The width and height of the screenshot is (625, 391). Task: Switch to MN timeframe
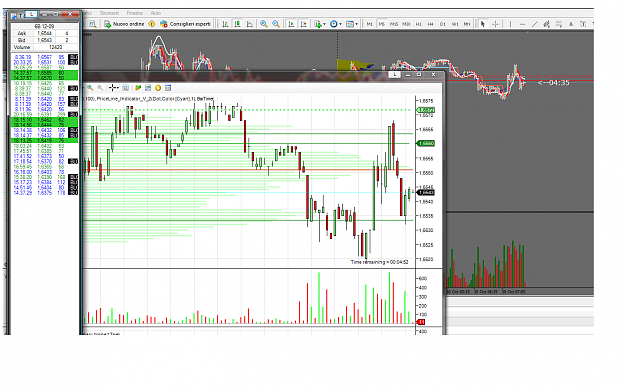tap(467, 24)
